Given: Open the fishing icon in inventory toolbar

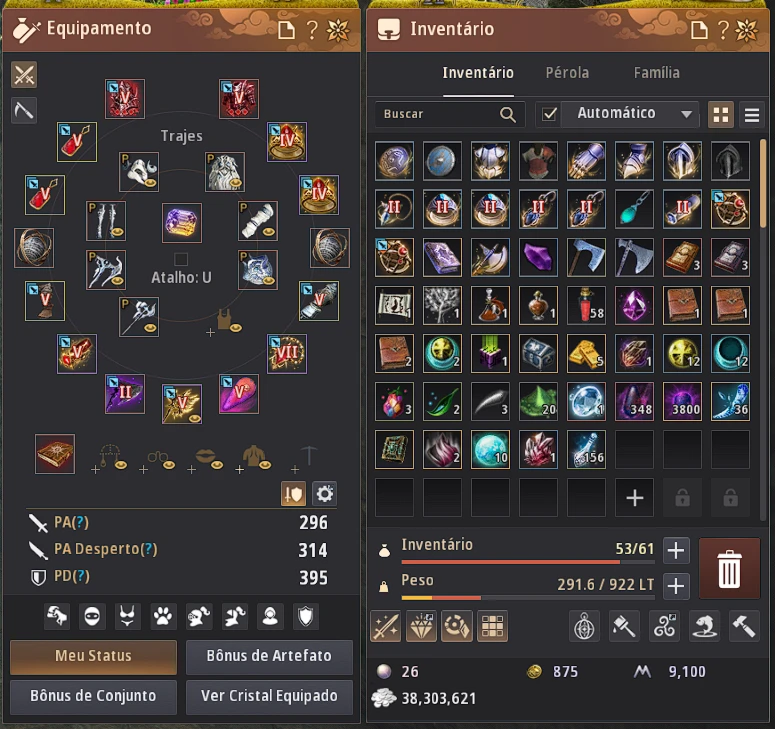Looking at the screenshot, I should [704, 626].
